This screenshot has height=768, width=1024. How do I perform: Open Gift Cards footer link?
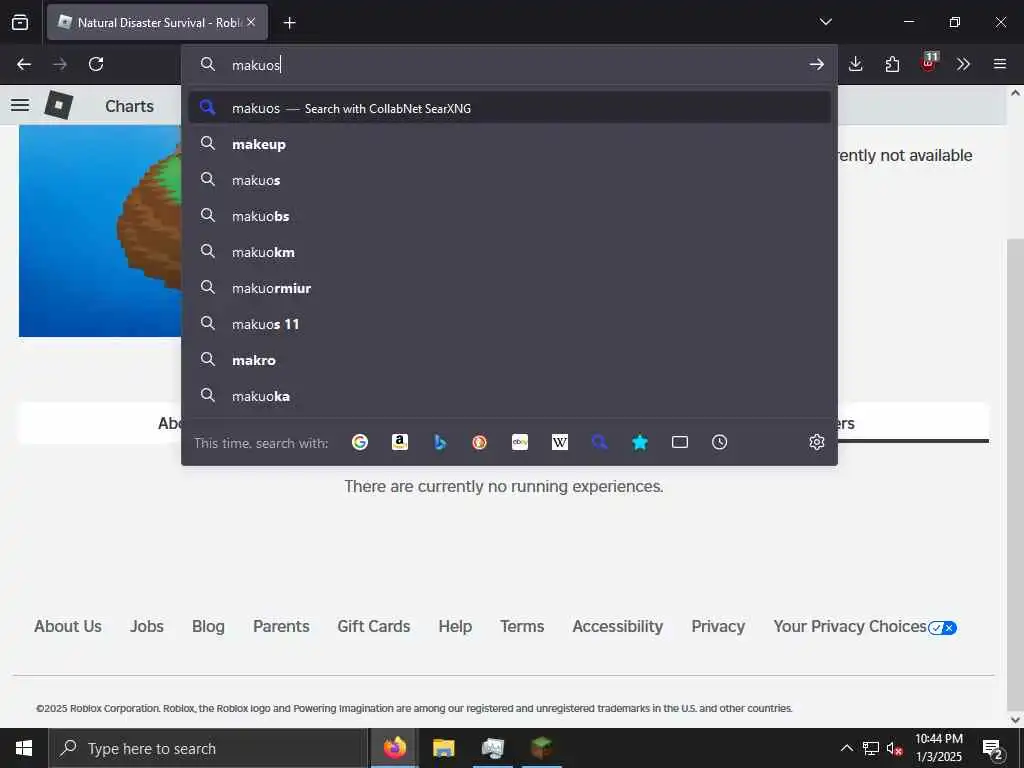[374, 626]
